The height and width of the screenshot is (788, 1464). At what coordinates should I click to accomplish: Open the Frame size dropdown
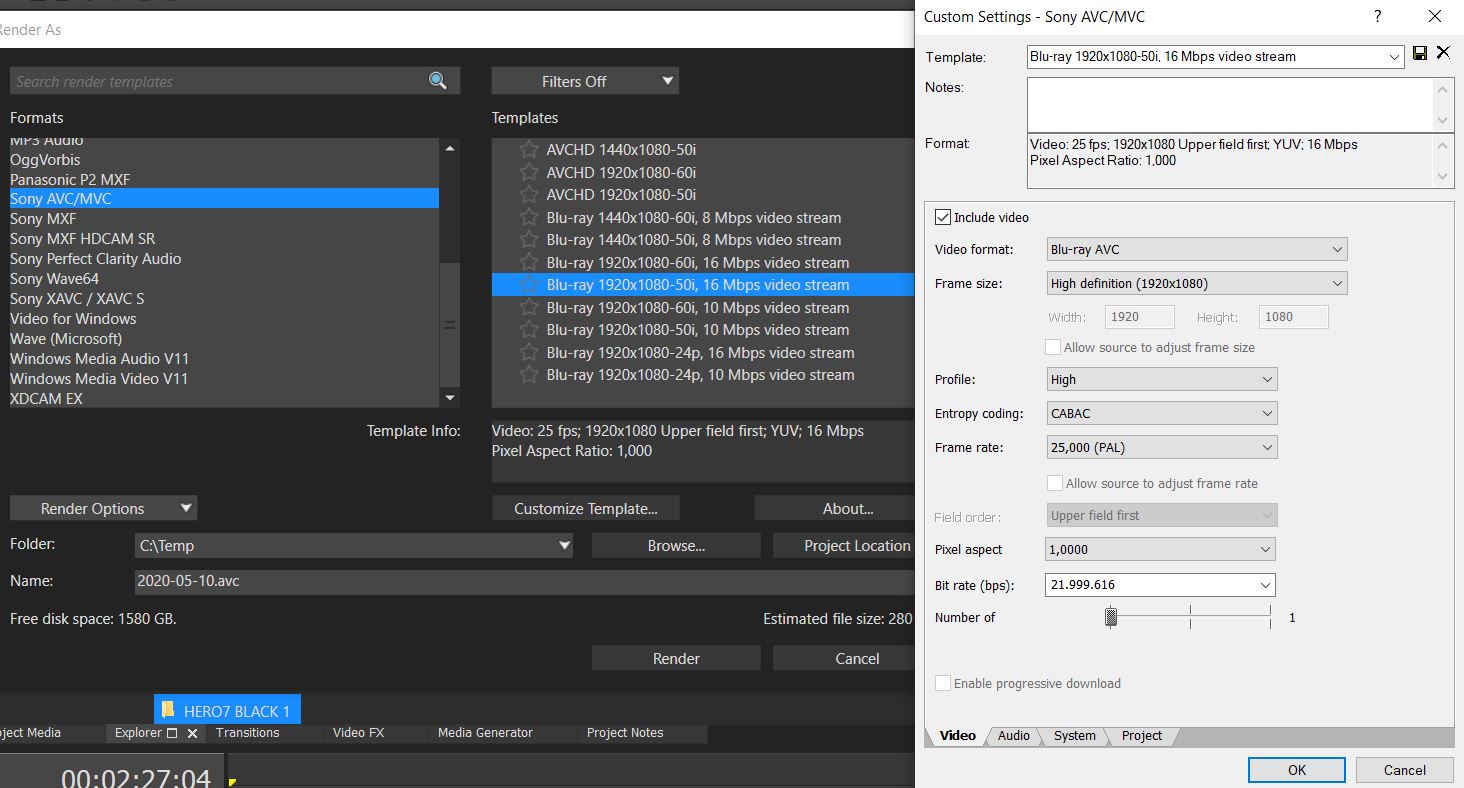tap(1196, 283)
